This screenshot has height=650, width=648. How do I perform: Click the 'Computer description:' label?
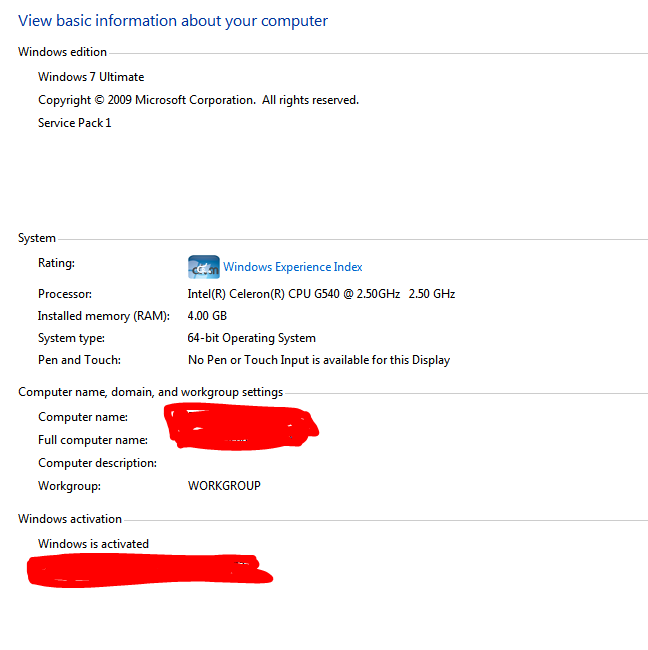pyautogui.click(x=97, y=463)
